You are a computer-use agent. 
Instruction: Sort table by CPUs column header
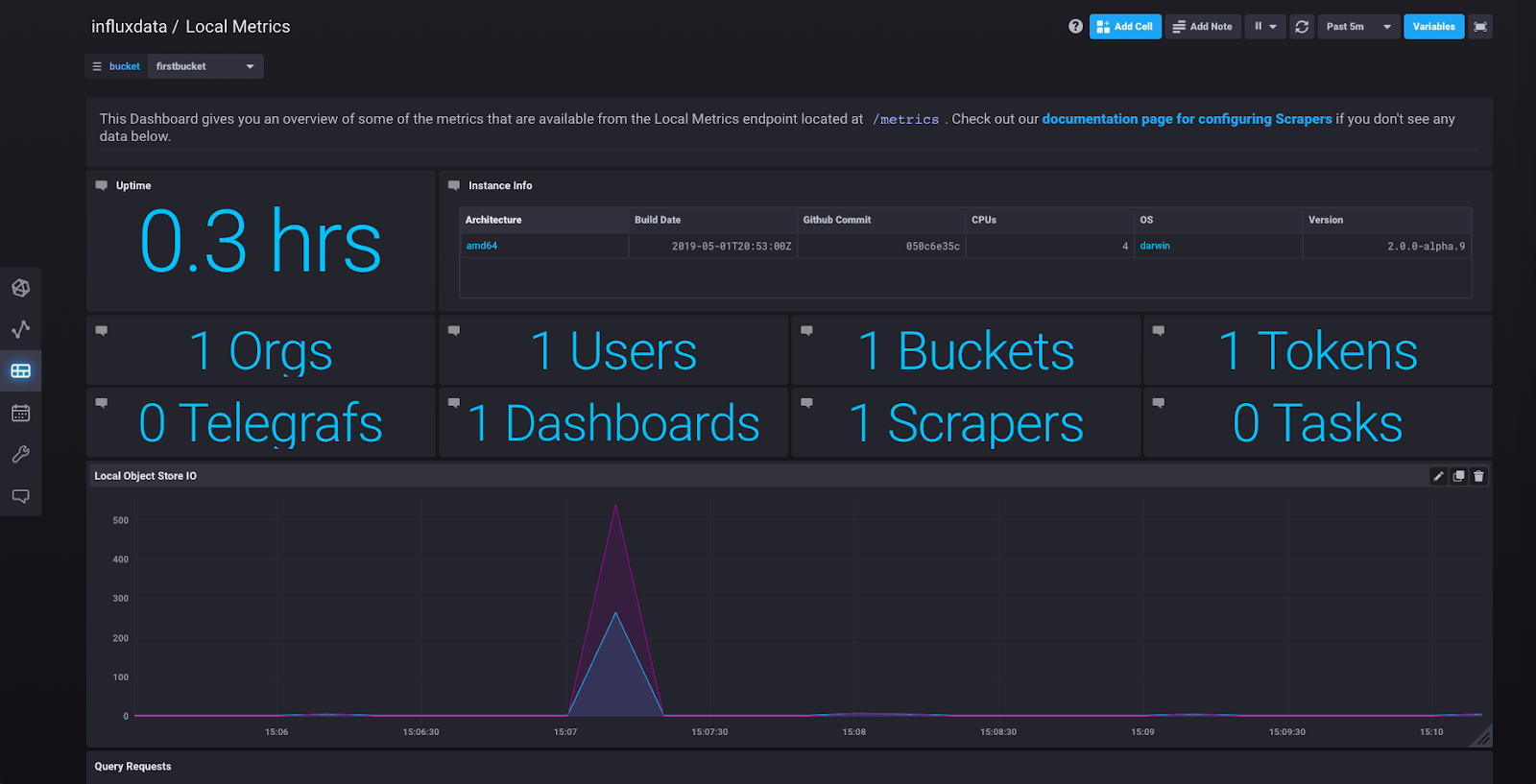coord(1050,220)
